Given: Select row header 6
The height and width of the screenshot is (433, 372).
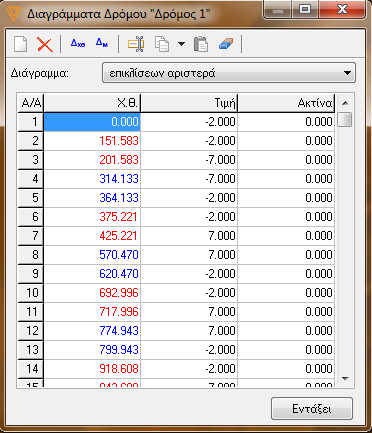Looking at the screenshot, I should 31,217.
